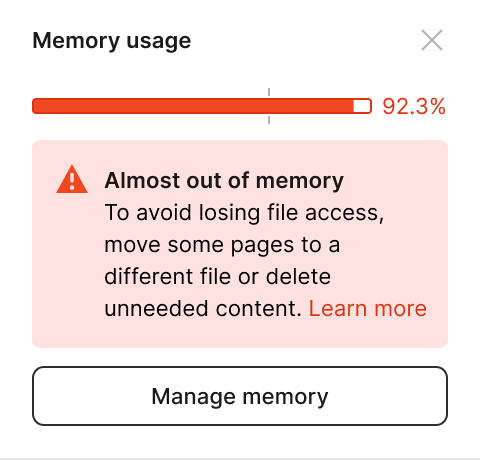Click the word 'Manage' on the button
Image resolution: width=480 pixels, height=460 pixels.
(194, 397)
